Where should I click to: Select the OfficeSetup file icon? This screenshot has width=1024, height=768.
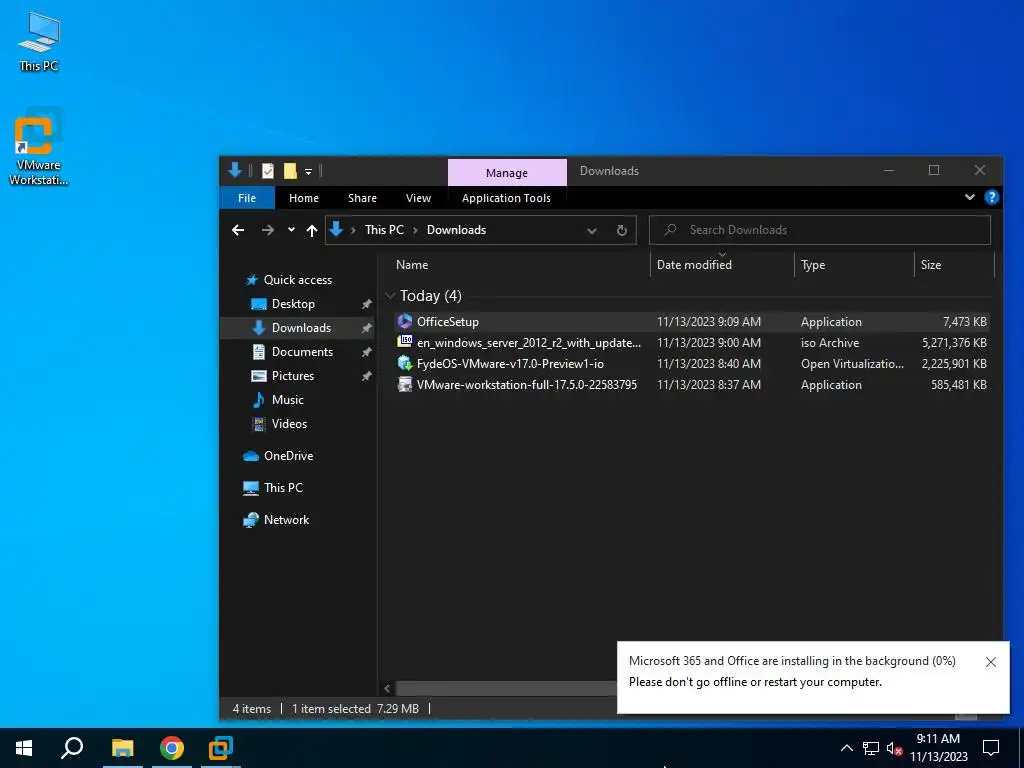(405, 321)
